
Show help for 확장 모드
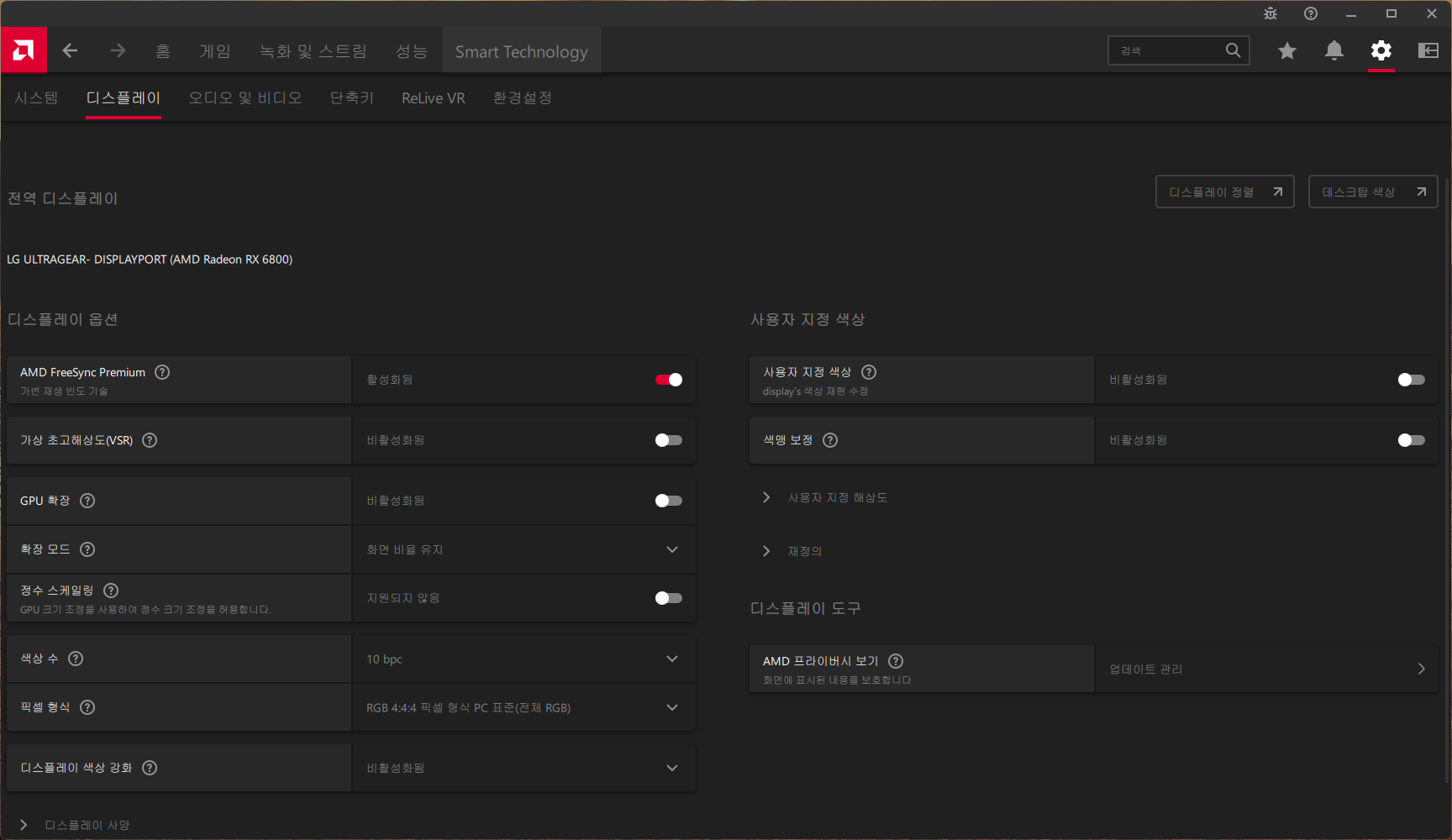coord(87,549)
